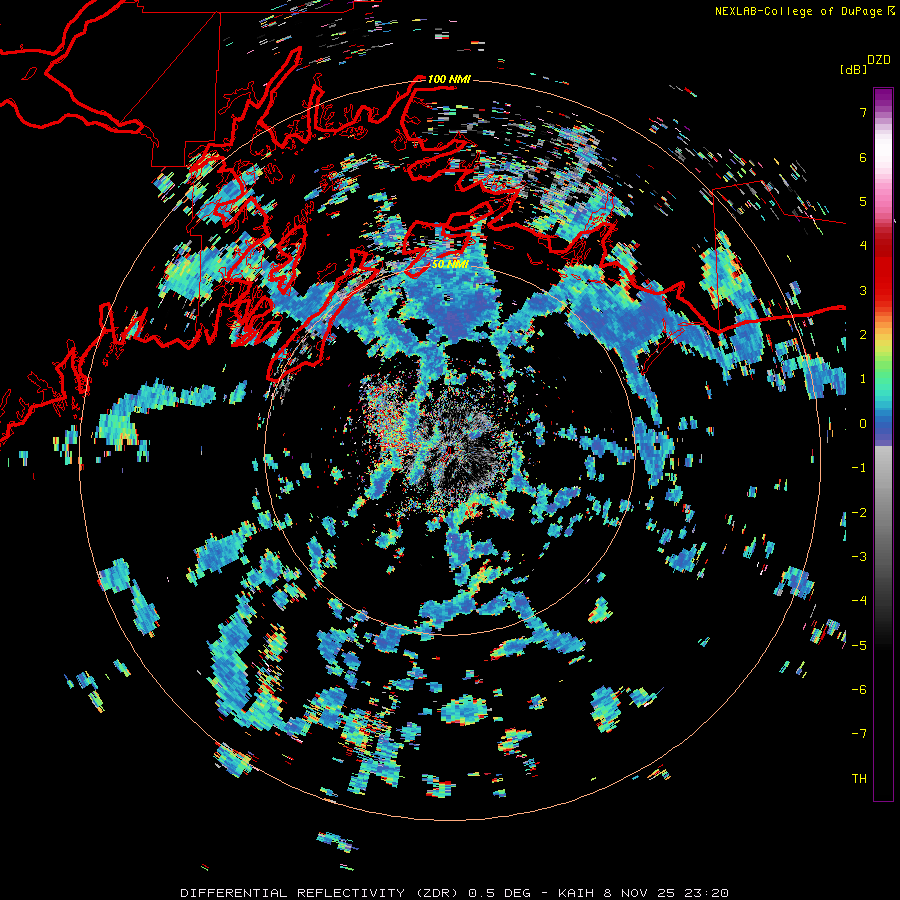Click the 0 value on color scale
This screenshot has height=900, width=900.
click(x=863, y=424)
